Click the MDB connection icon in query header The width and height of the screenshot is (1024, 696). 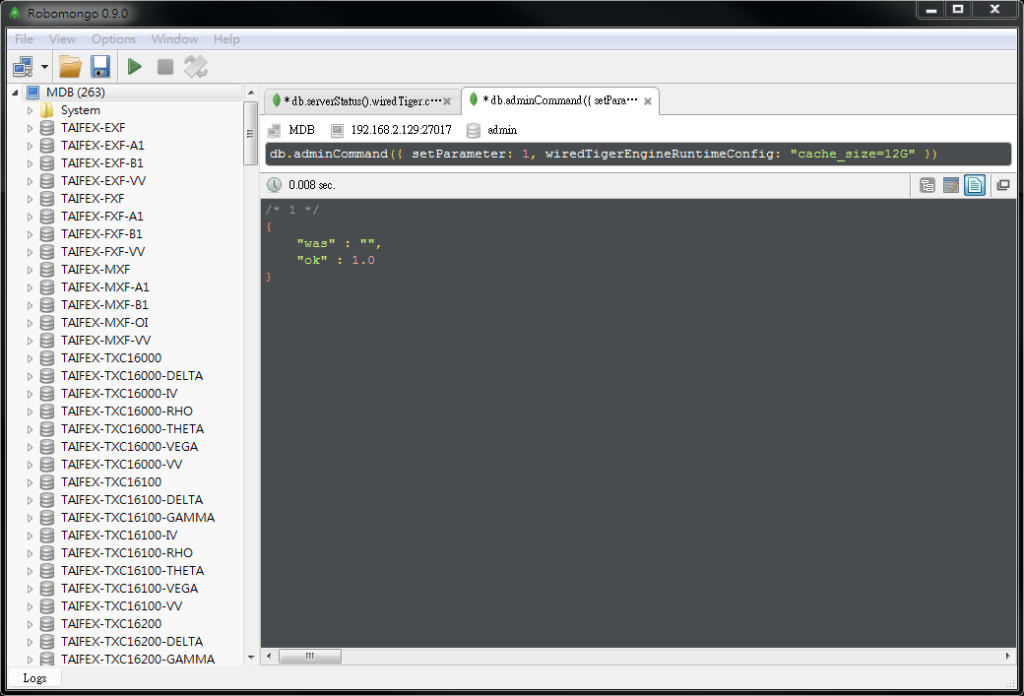[x=274, y=130]
